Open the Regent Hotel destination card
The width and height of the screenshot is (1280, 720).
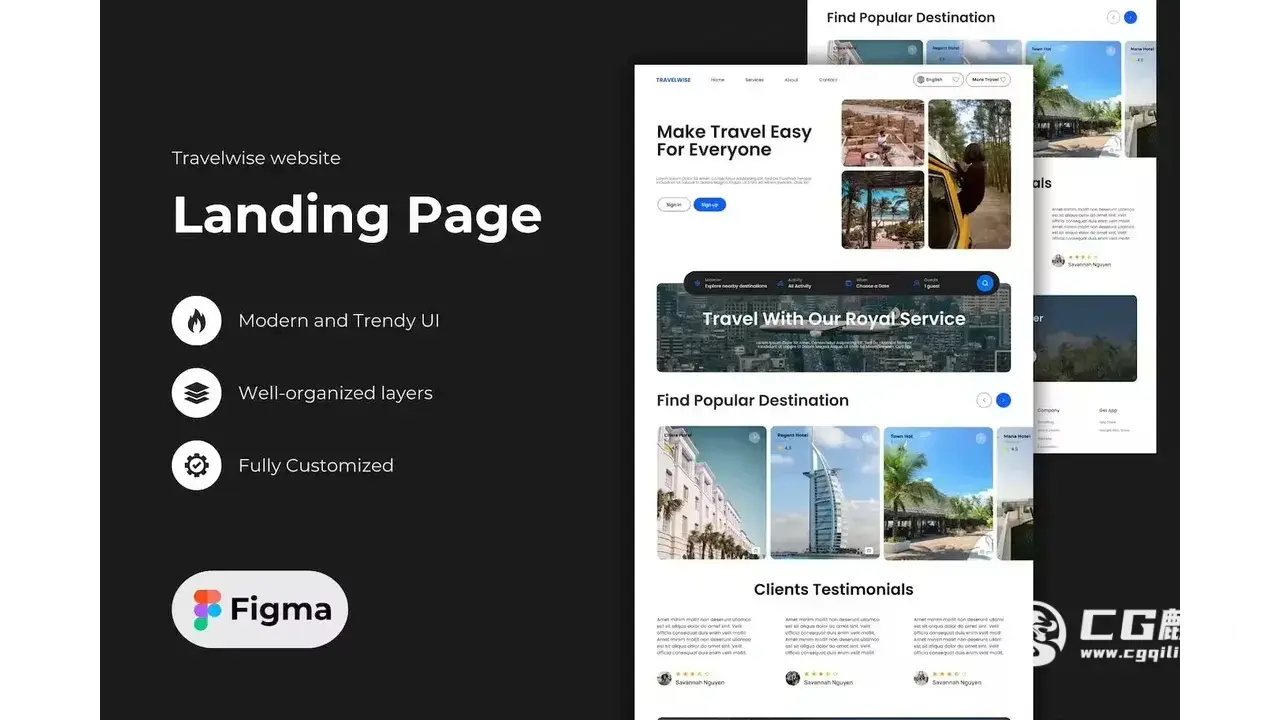click(x=825, y=493)
